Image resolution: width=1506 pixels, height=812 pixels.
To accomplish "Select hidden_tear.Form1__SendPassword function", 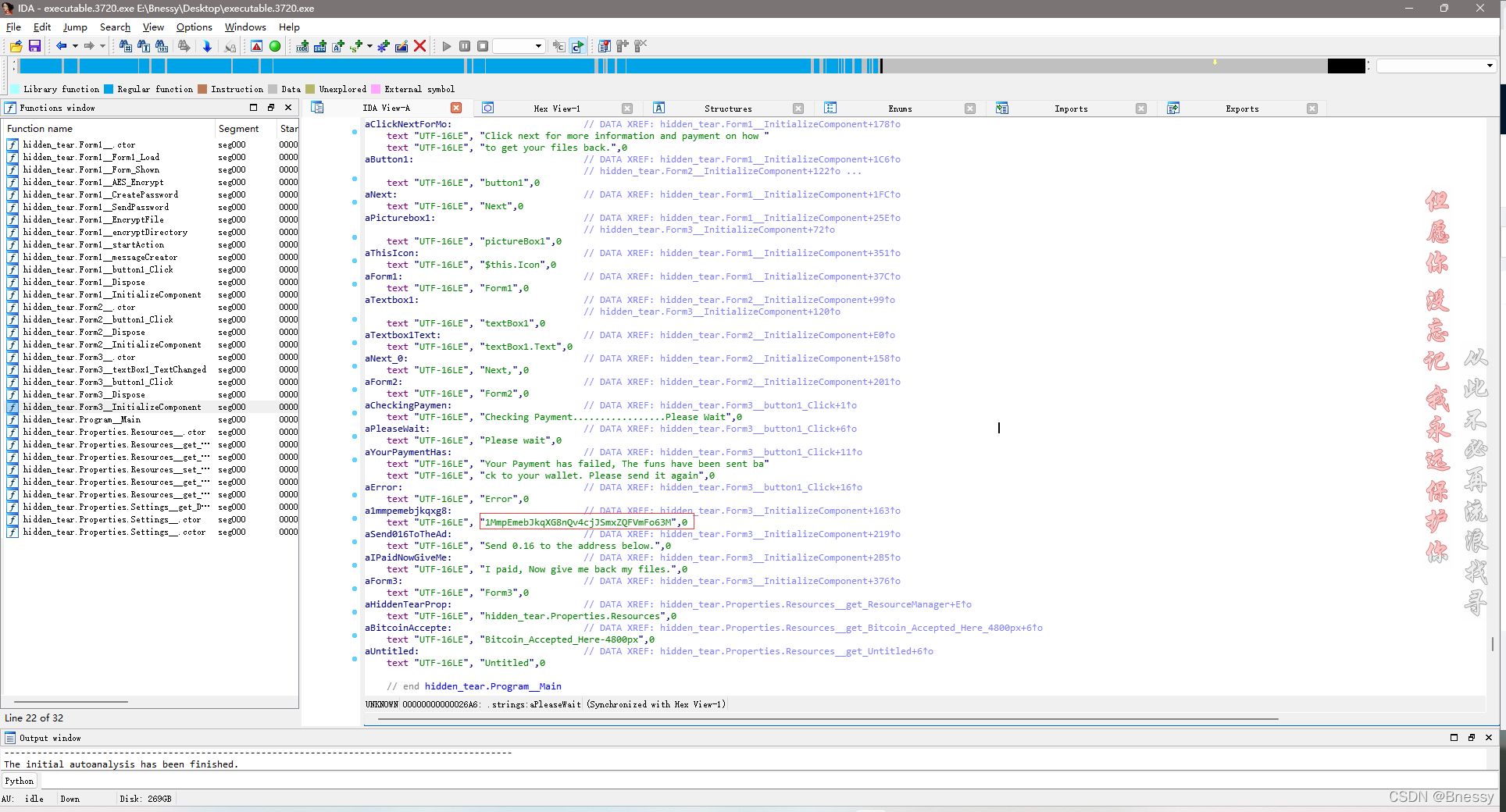I will click(x=95, y=207).
